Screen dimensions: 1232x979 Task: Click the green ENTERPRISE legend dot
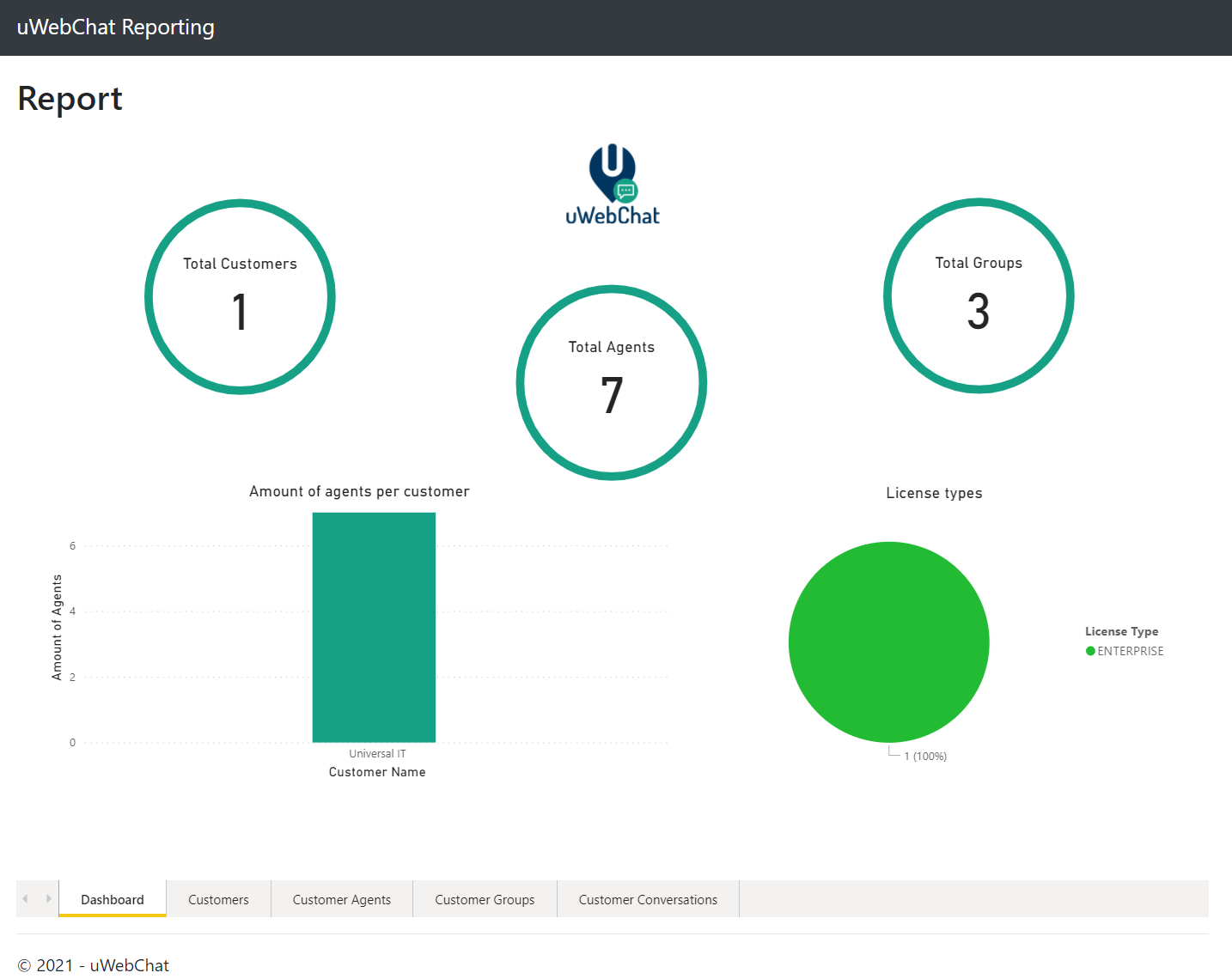(x=1090, y=651)
